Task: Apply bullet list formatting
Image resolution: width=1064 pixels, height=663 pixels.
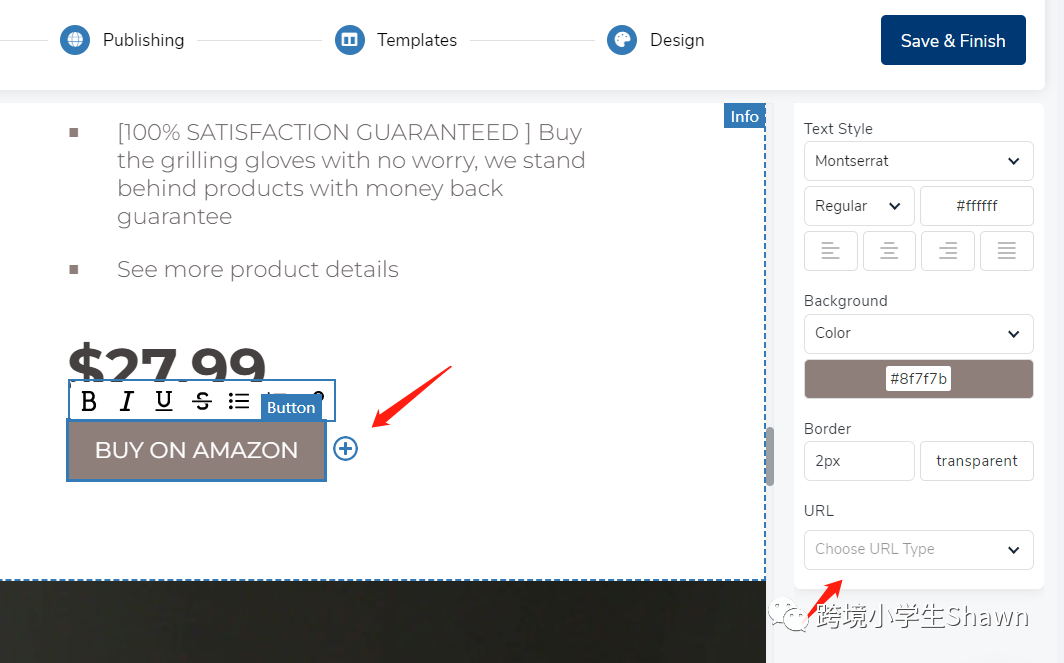Action: 239,401
